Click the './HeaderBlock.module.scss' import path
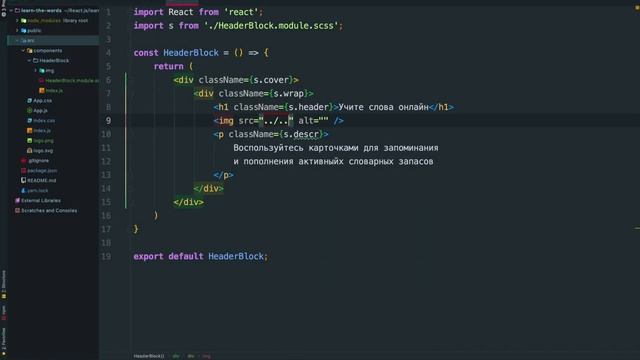The width and height of the screenshot is (640, 360). pos(271,26)
